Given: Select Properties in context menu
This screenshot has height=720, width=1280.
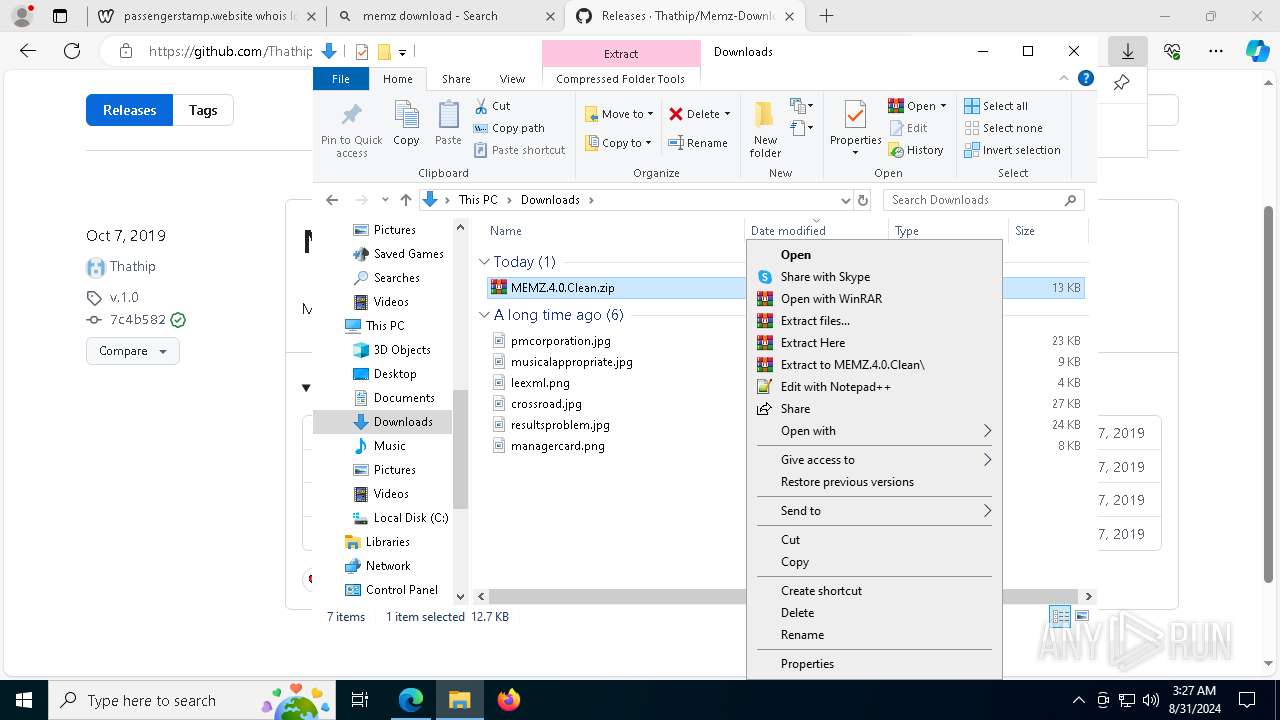Looking at the screenshot, I should pos(874,664).
